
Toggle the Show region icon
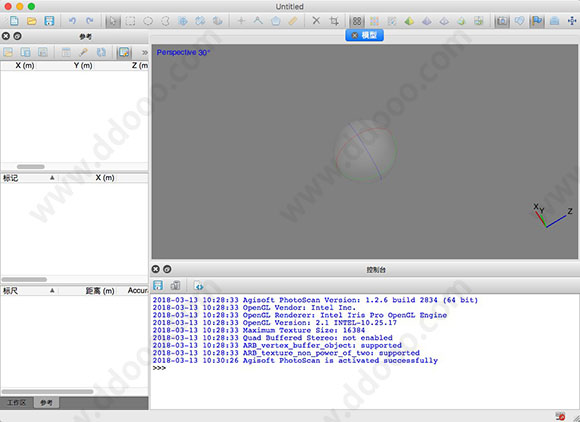[x=554, y=21]
